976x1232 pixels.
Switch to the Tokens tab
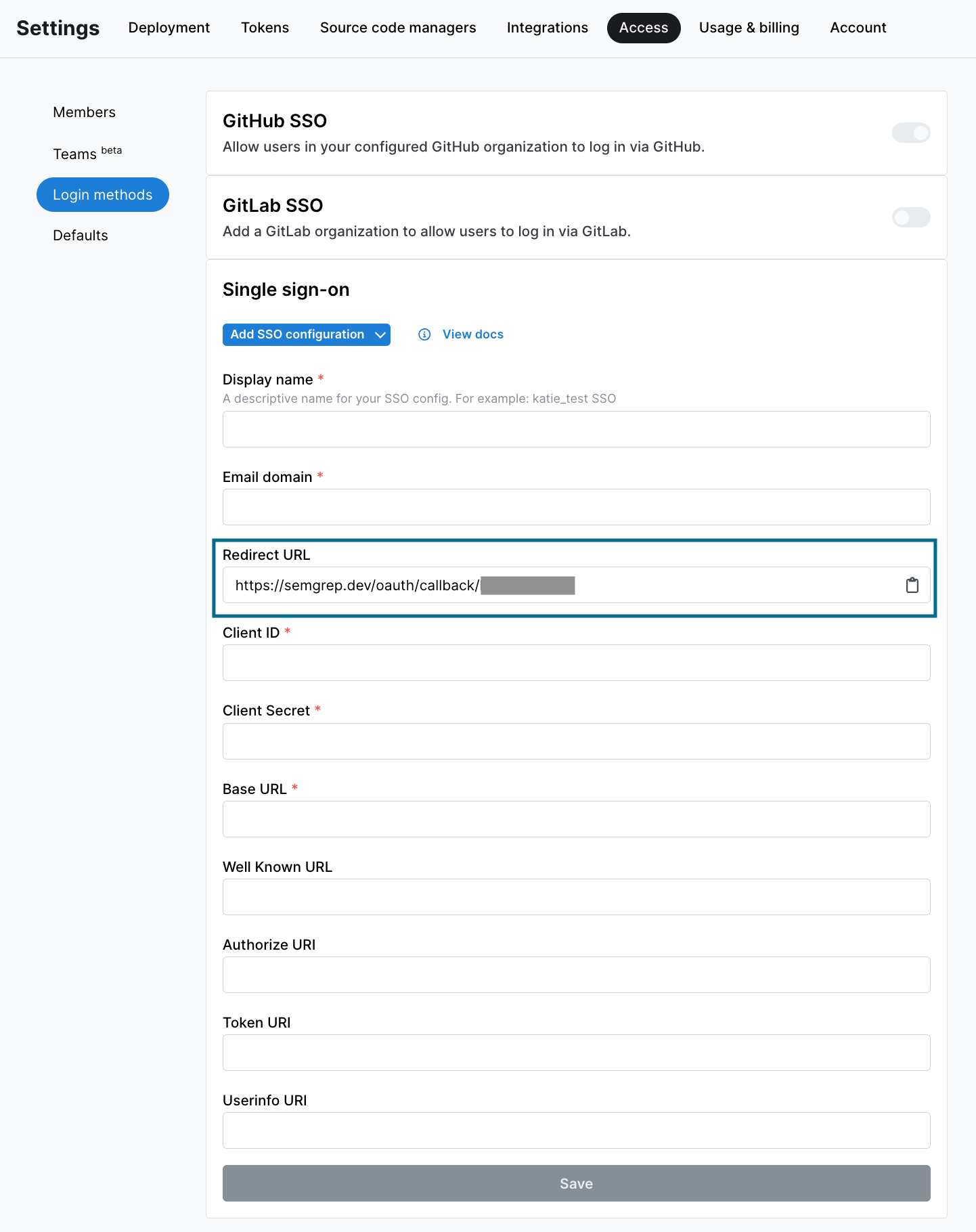[x=265, y=28]
